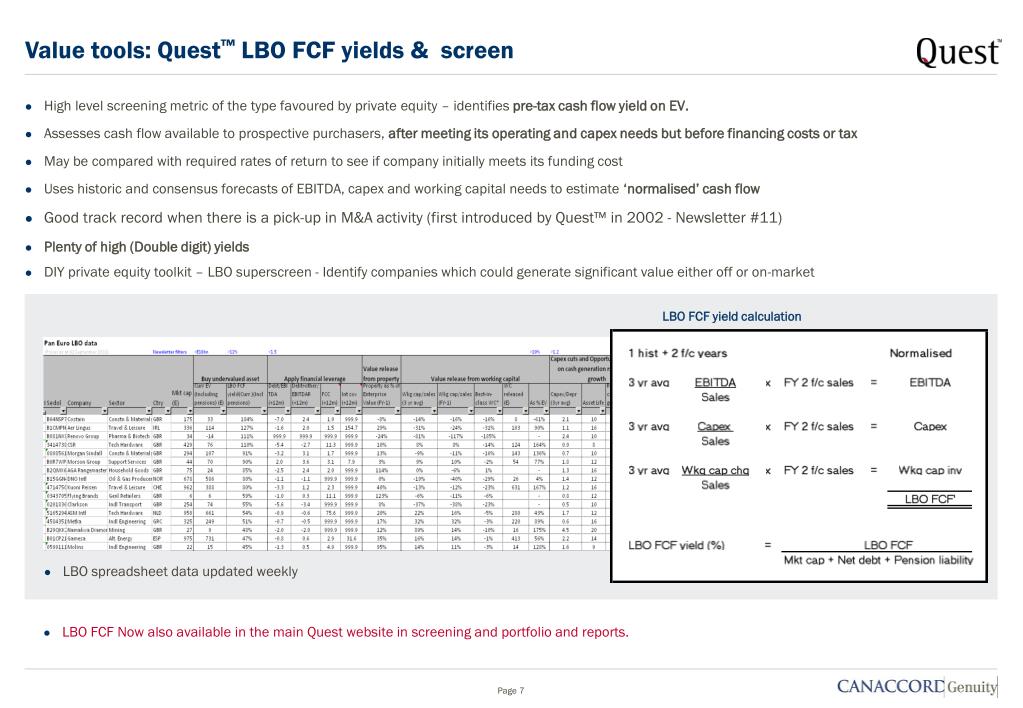The image size is (1023, 708).
Task: Open the Capex/Depr column filter dropdown
Action: click(x=579, y=411)
